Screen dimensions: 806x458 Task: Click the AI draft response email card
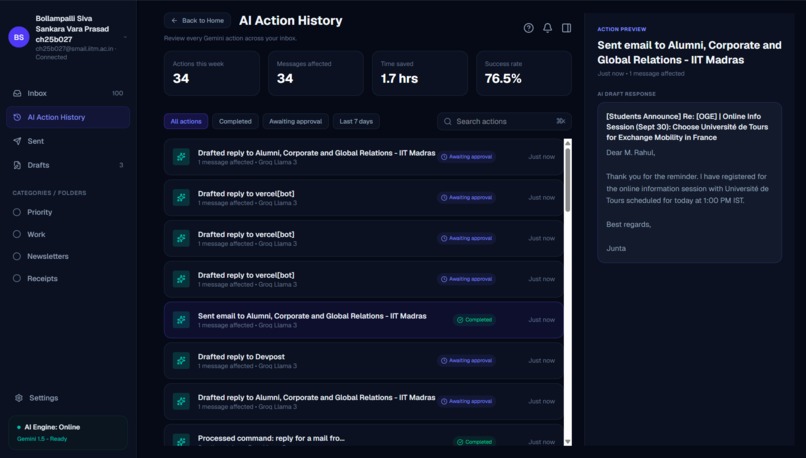(689, 182)
